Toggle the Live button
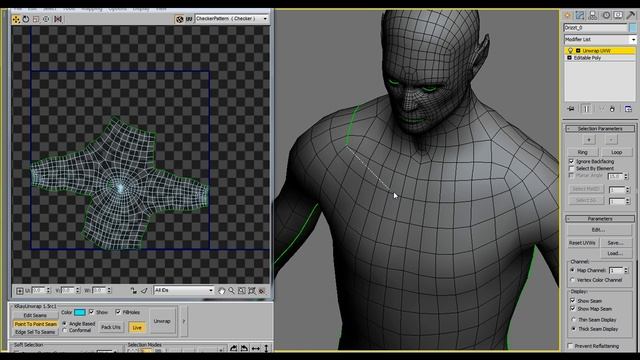The image size is (640, 360). (x=137, y=327)
